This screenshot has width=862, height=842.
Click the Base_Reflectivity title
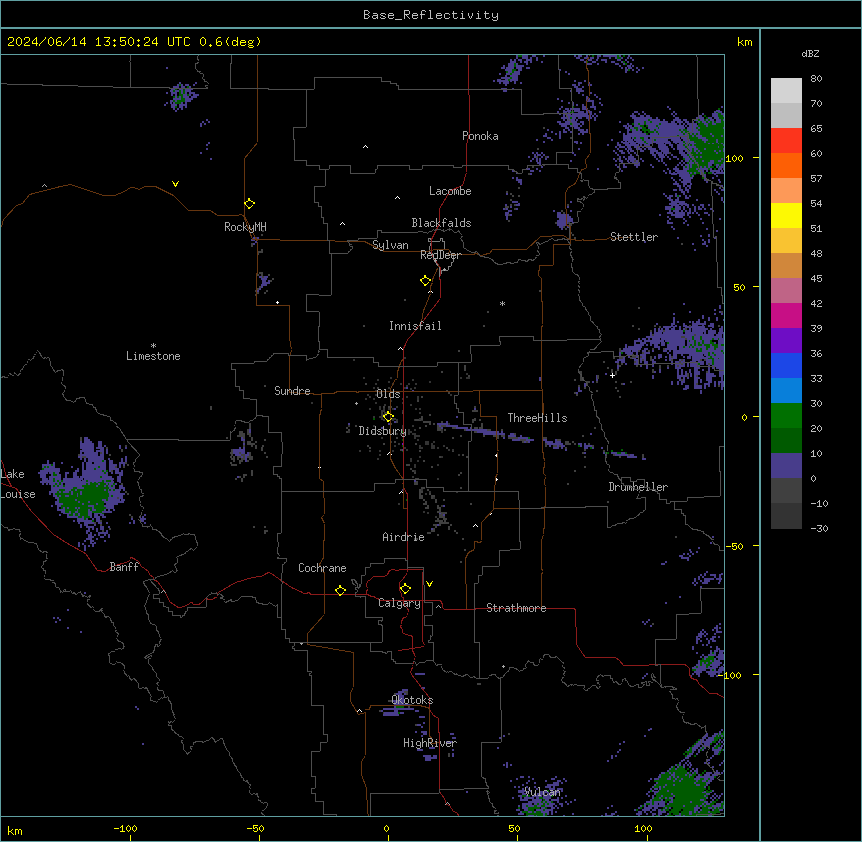point(431,15)
